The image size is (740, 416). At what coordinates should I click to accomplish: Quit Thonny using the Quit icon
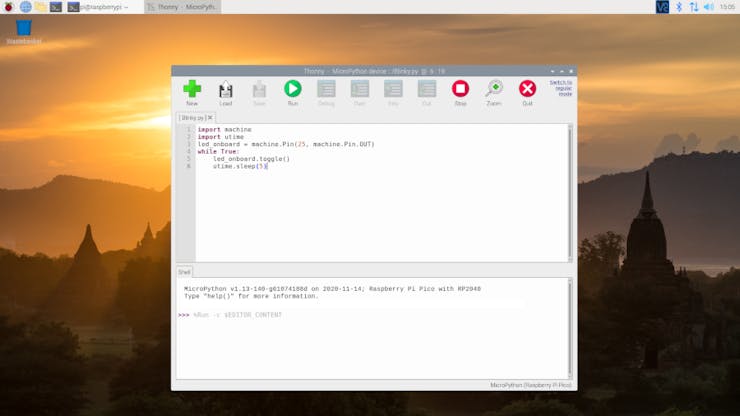527,92
